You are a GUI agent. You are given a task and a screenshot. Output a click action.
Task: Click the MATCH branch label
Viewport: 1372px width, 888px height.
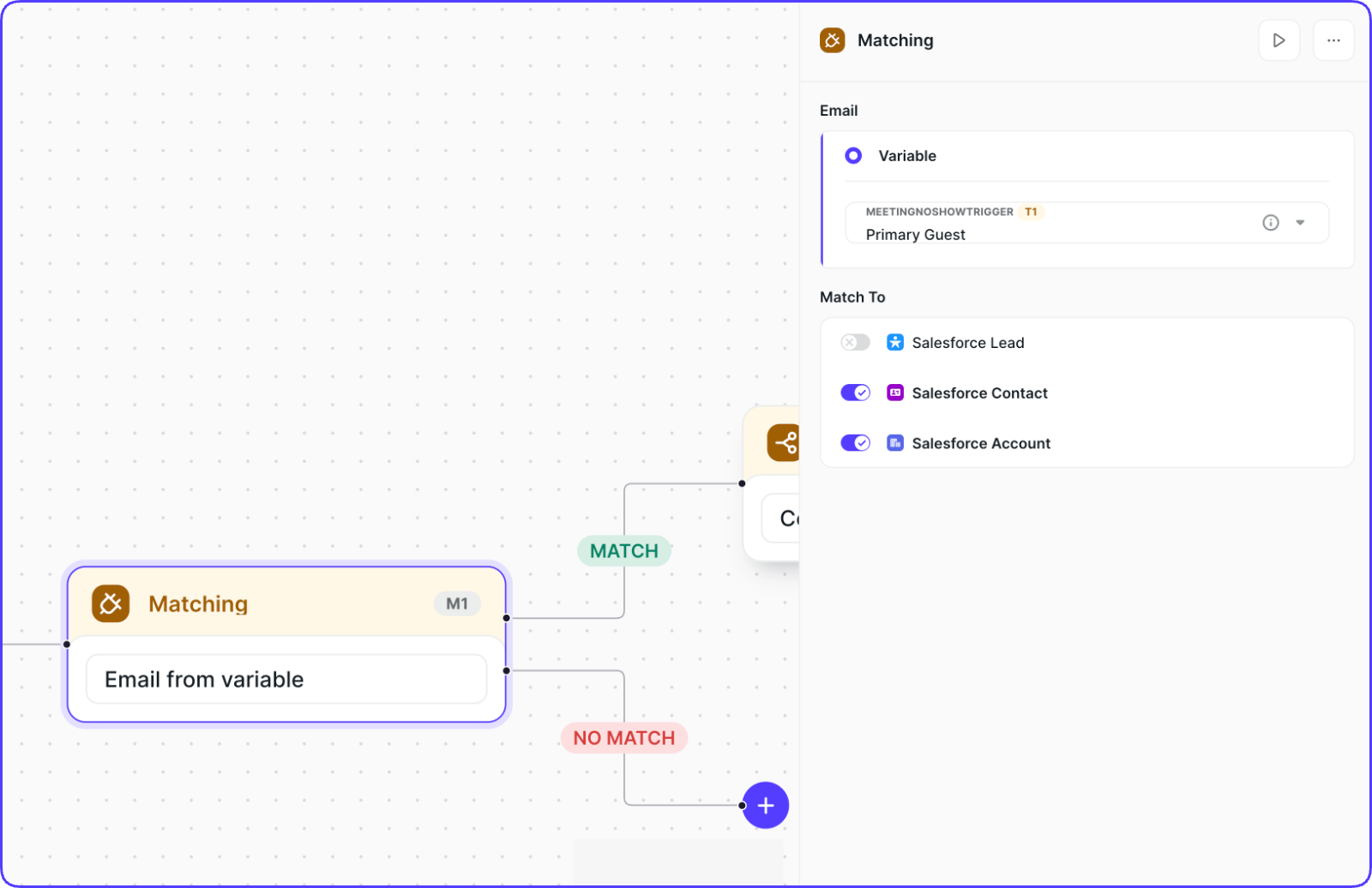(624, 551)
